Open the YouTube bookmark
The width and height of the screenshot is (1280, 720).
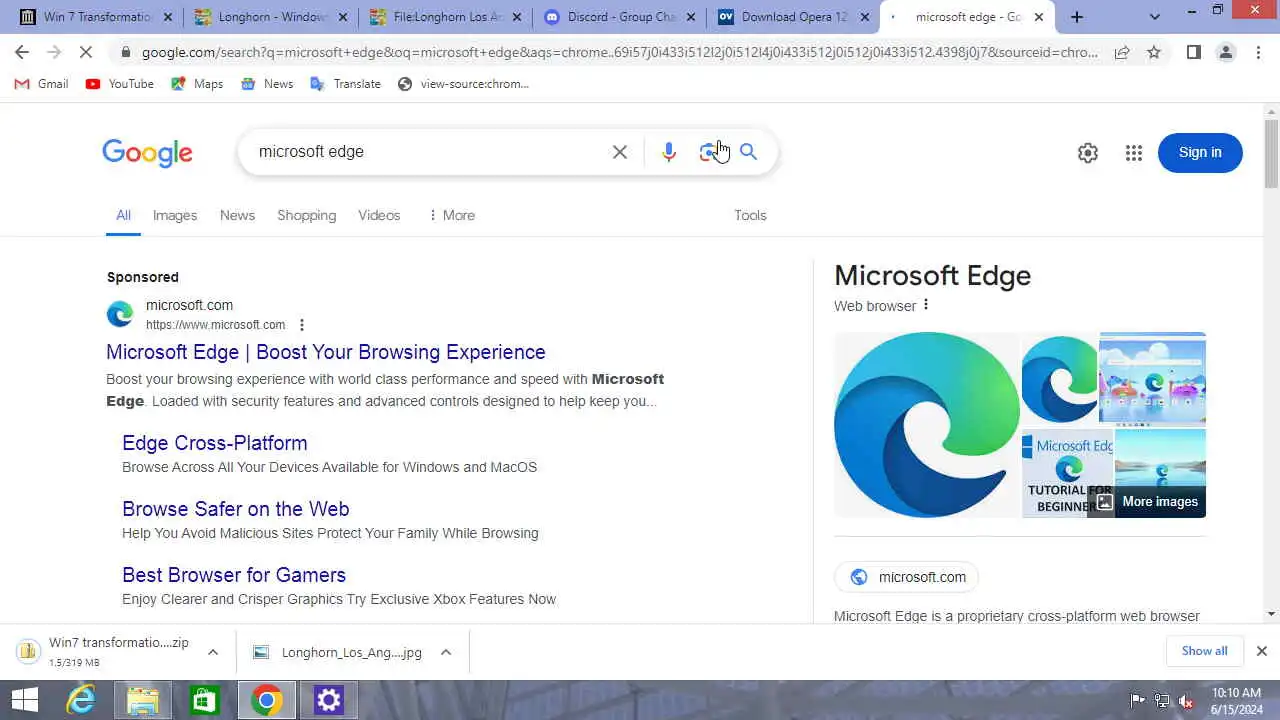tap(120, 84)
